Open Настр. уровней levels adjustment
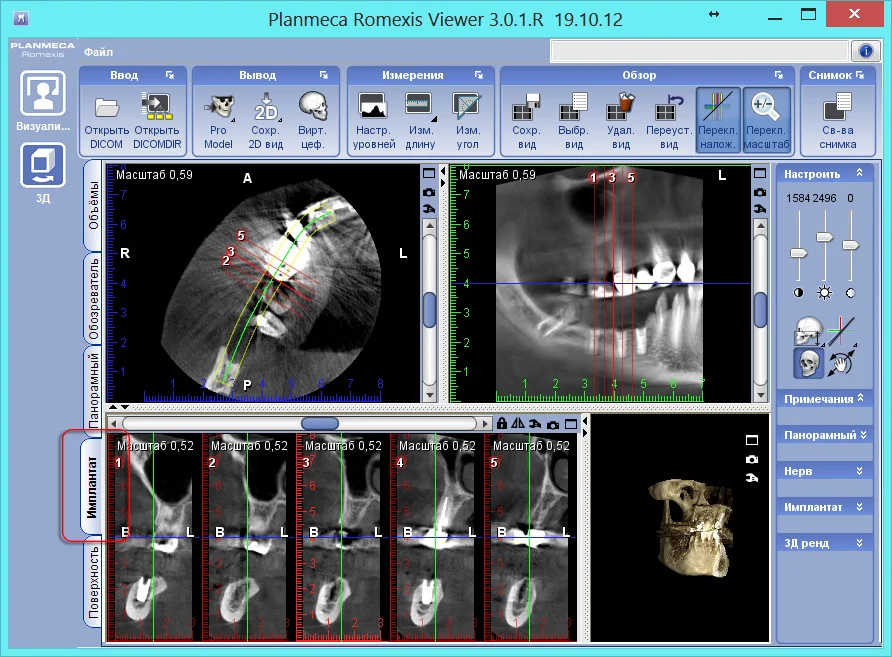 tap(373, 106)
